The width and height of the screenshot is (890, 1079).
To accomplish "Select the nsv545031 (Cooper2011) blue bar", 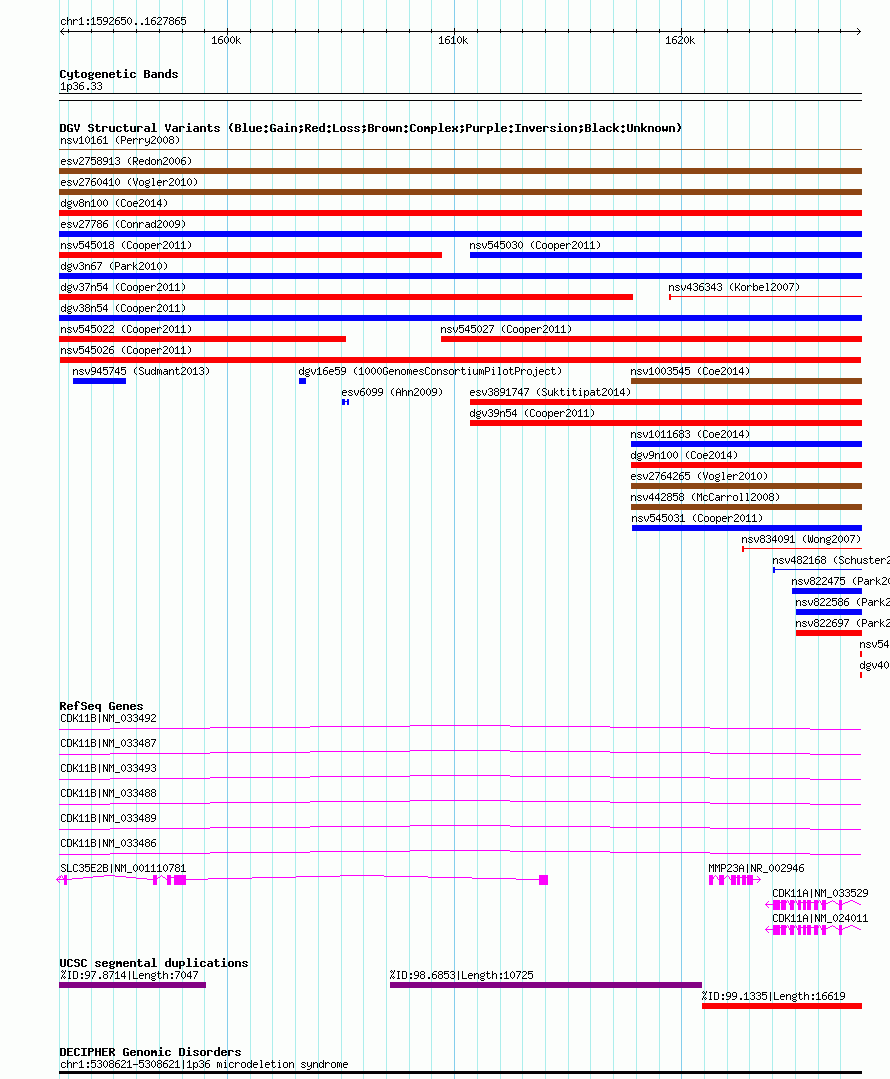I will (x=747, y=528).
